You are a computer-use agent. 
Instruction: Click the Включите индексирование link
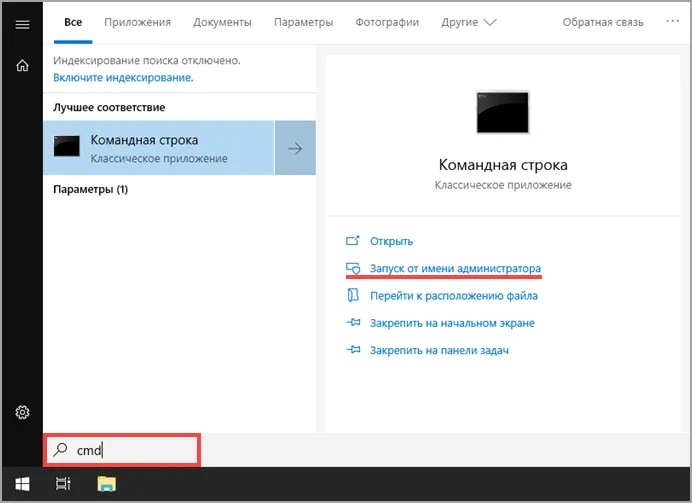[x=123, y=78]
